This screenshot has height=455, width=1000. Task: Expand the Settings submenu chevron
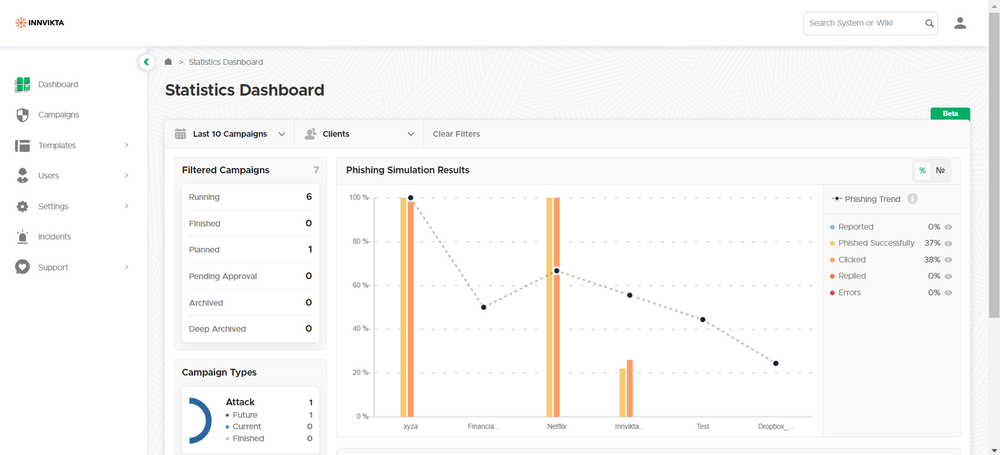pos(126,206)
